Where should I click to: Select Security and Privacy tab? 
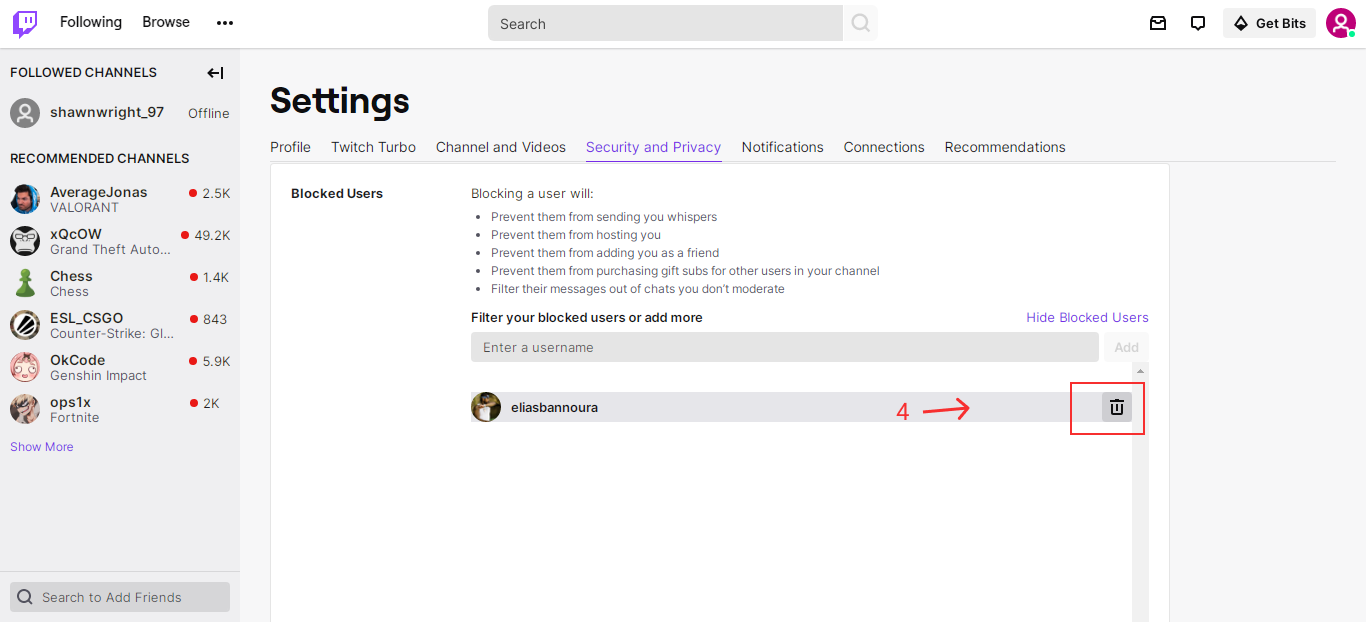click(653, 147)
